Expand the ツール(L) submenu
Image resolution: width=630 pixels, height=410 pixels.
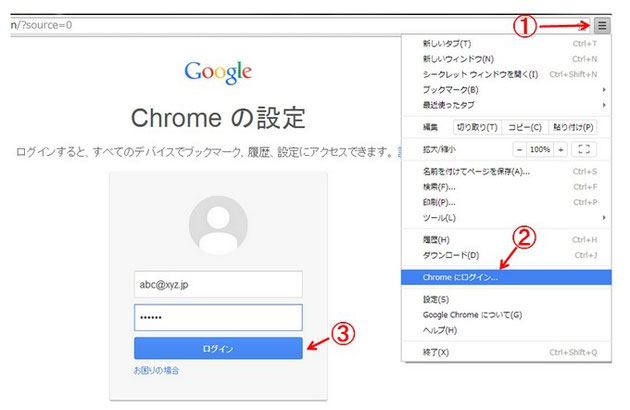click(506, 218)
